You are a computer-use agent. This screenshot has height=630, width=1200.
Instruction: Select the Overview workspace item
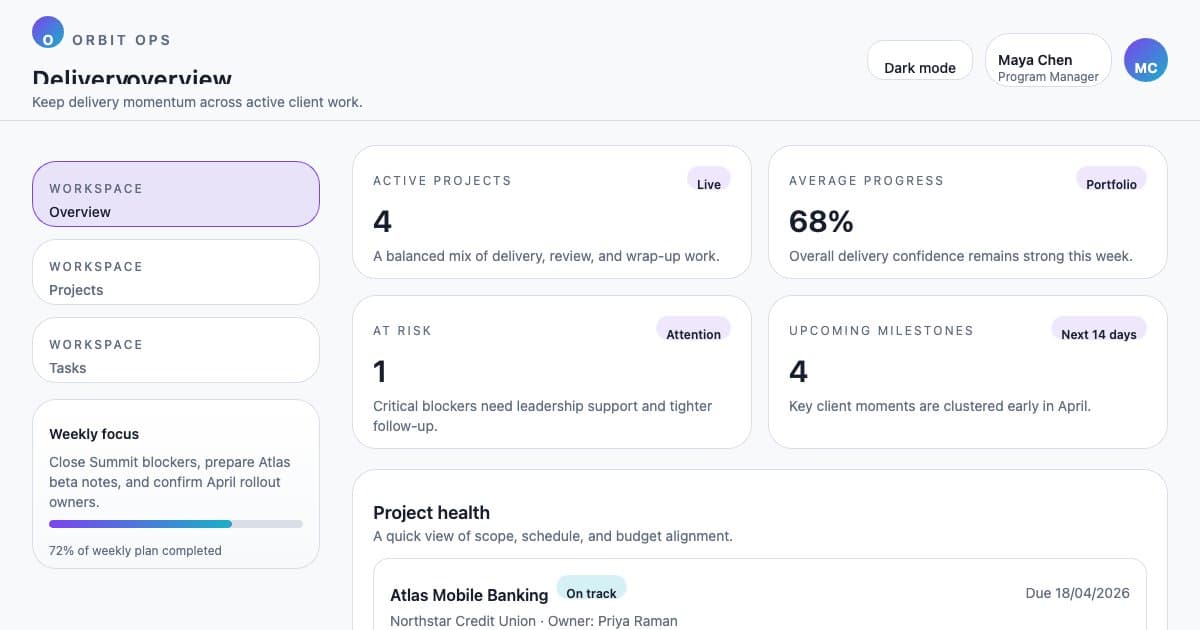[x=176, y=194]
